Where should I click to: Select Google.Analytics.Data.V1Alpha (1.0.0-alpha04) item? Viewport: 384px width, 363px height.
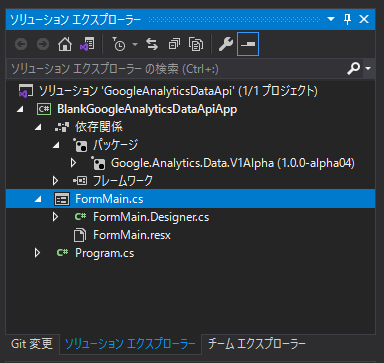click(x=233, y=163)
